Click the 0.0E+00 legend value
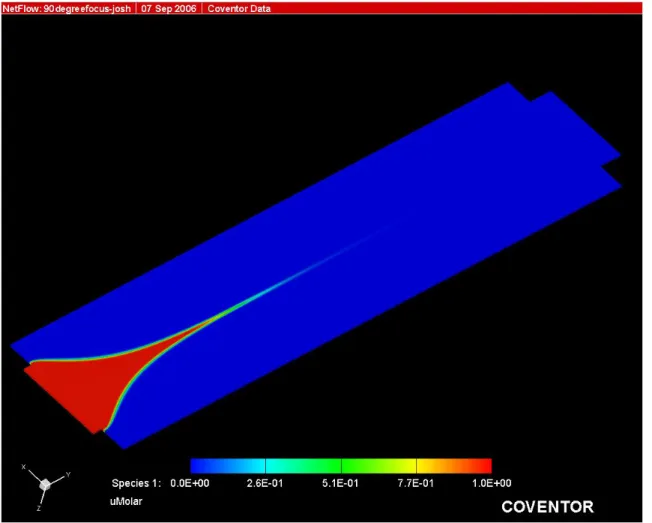This screenshot has height=523, width=652. pos(190,483)
